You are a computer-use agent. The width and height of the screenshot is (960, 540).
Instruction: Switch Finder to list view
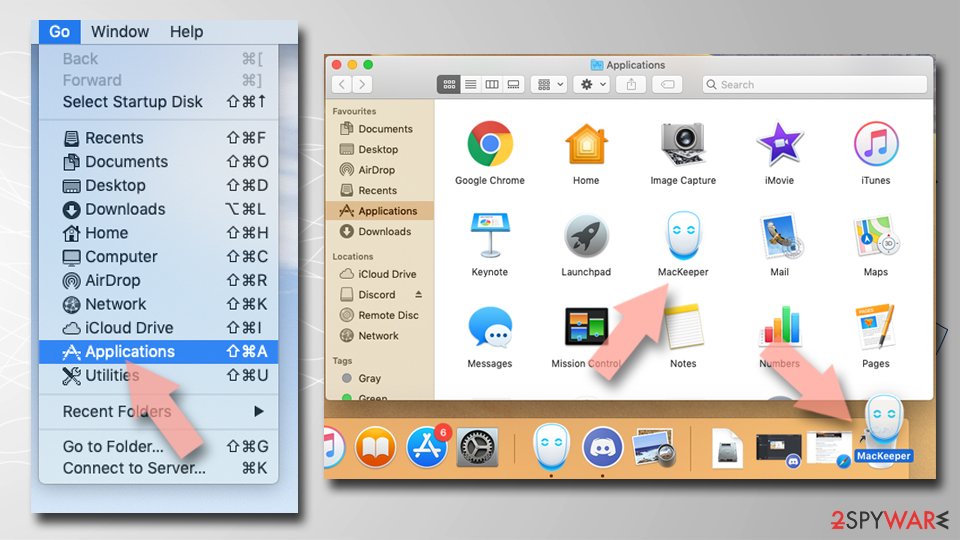[x=470, y=84]
